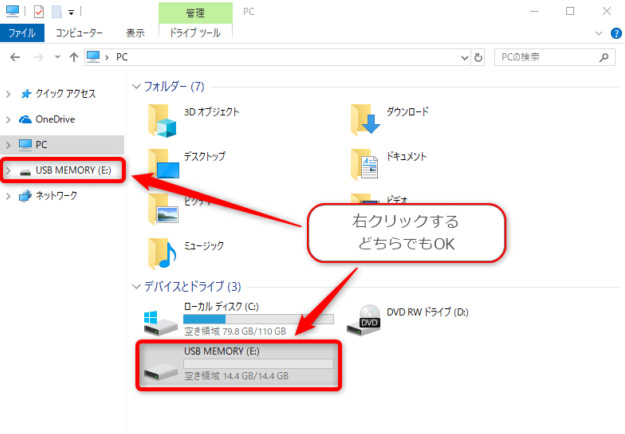
Task: Click the PC breadcrumb in address bar
Action: click(x=122, y=57)
